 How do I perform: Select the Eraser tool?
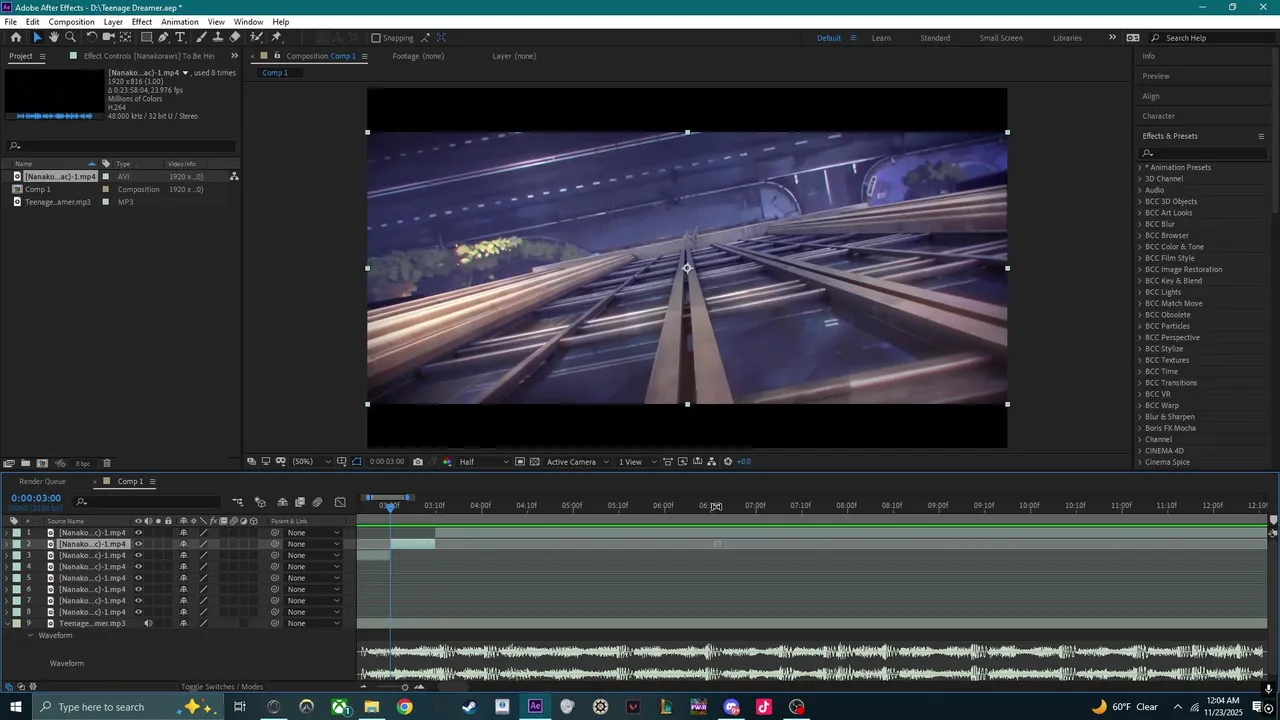pos(235,37)
